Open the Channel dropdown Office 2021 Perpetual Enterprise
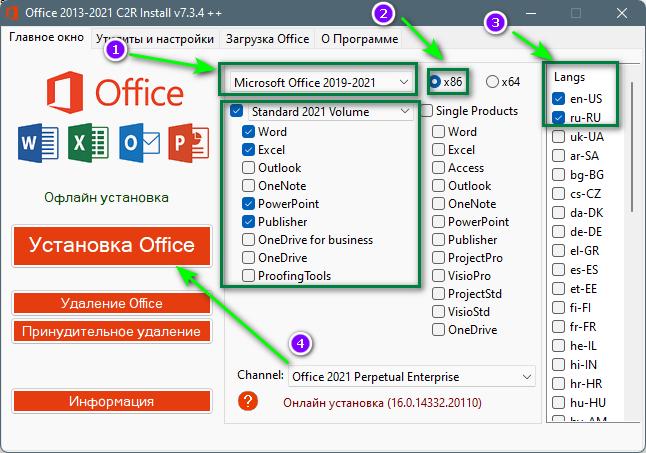Screen dimensions: 646x453 [412, 376]
